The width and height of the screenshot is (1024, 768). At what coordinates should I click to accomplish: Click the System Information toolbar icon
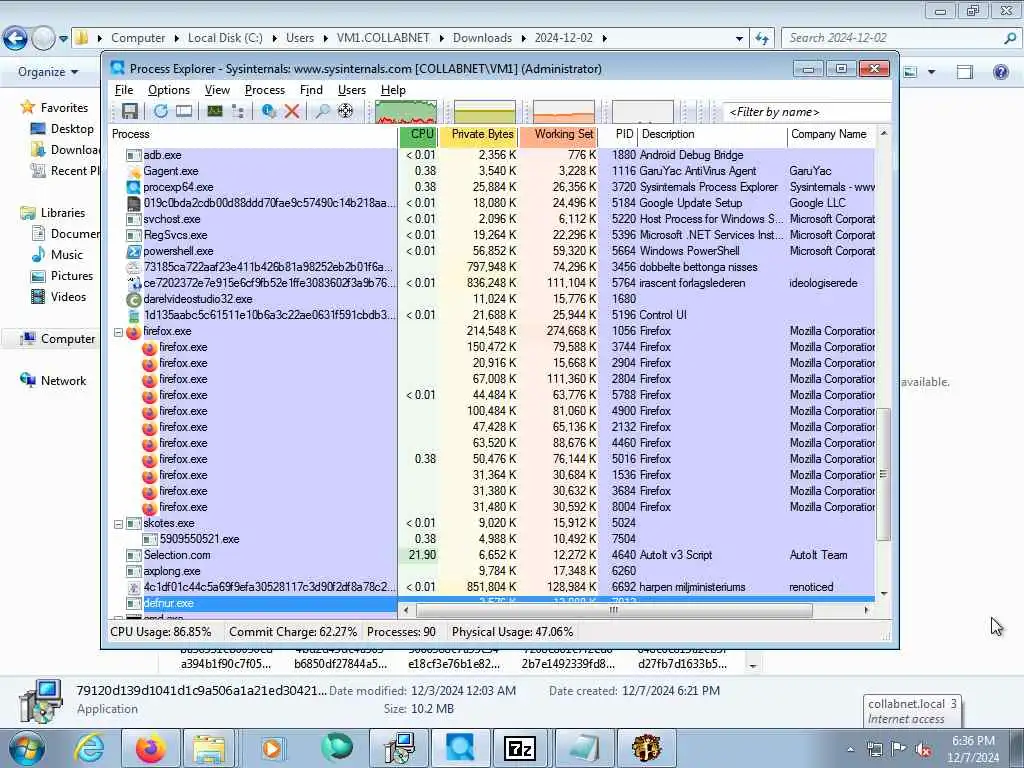pos(215,112)
